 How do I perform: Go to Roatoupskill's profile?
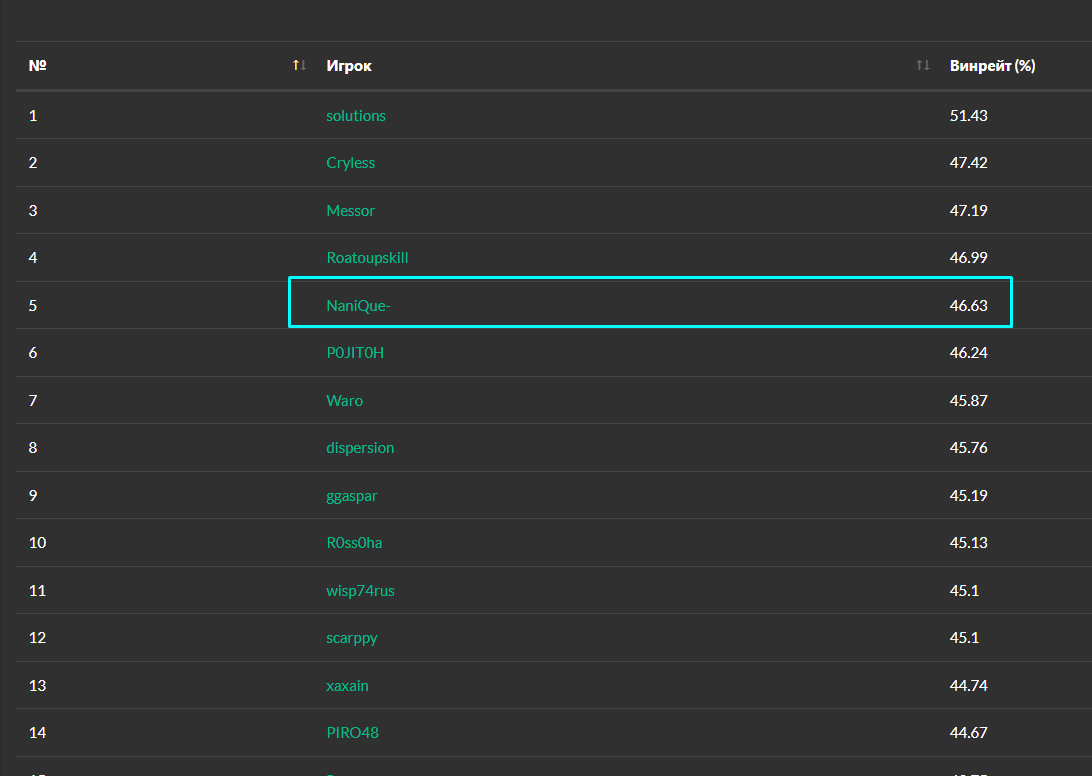[367, 258]
